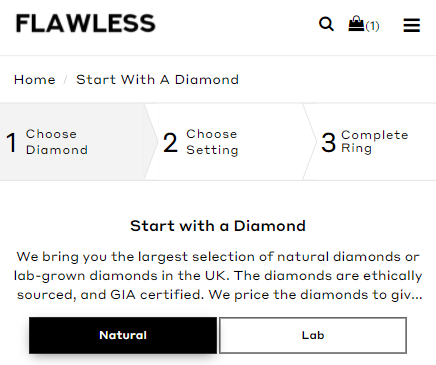This screenshot has width=436, height=365.
Task: Click the large step number 3
Action: (328, 143)
